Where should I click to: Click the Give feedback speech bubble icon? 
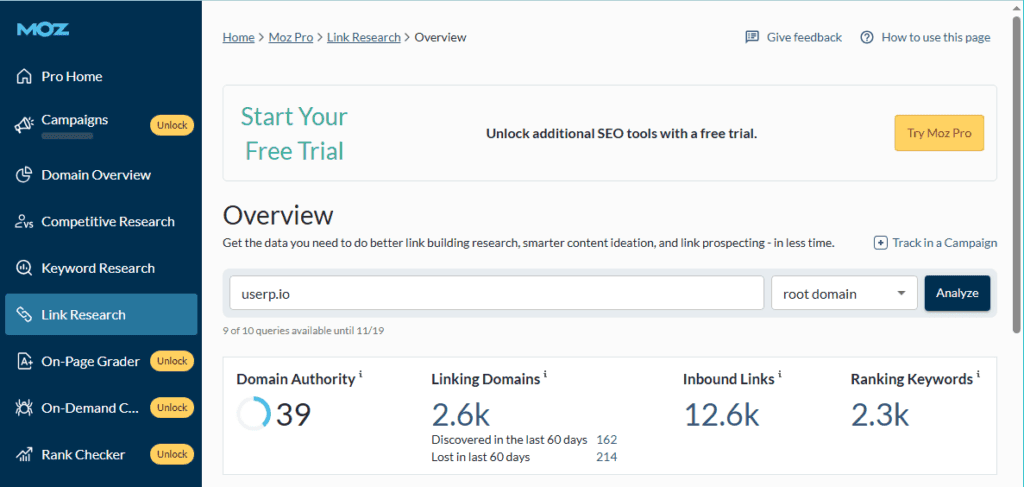(752, 37)
